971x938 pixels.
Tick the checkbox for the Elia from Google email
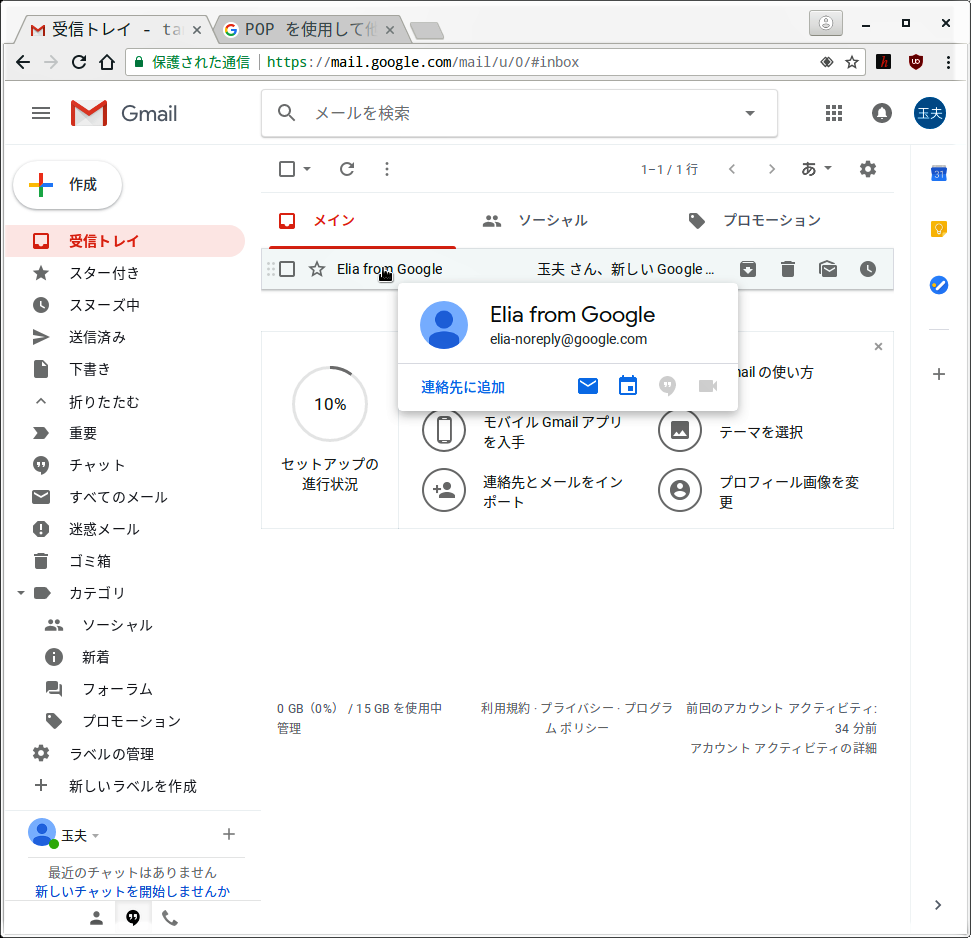[x=287, y=269]
